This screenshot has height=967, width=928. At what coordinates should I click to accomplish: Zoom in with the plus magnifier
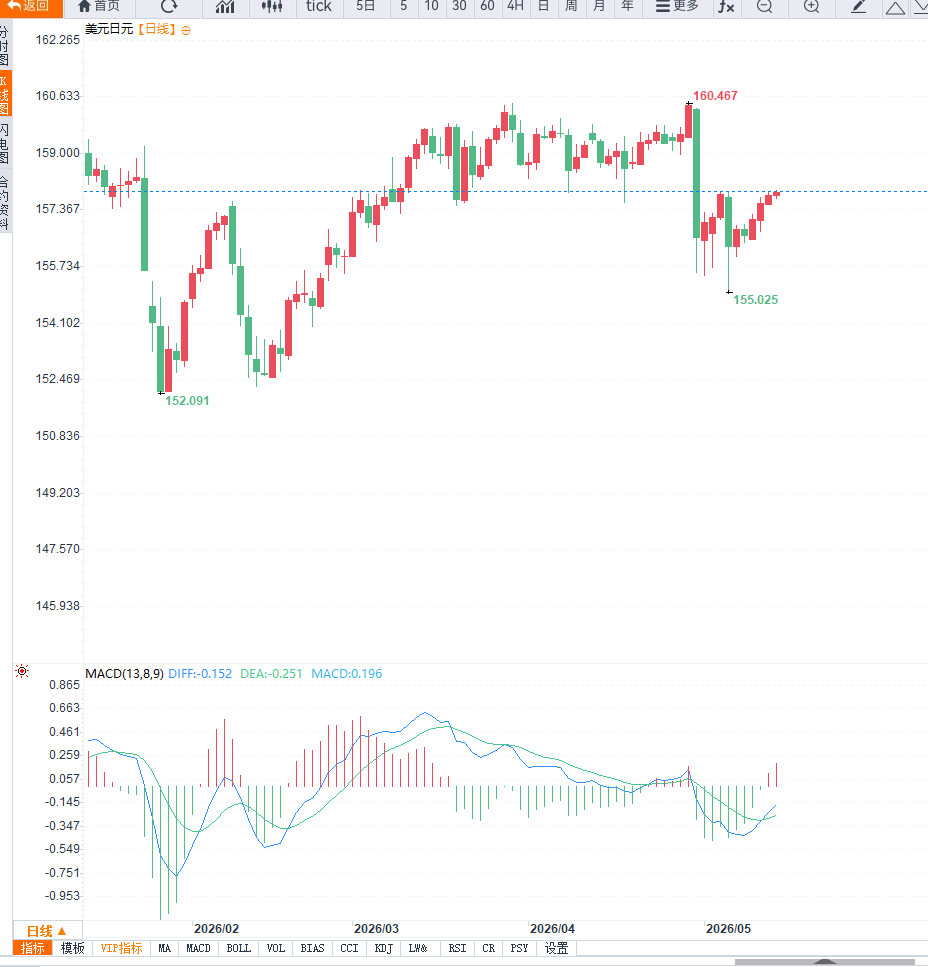pos(811,7)
